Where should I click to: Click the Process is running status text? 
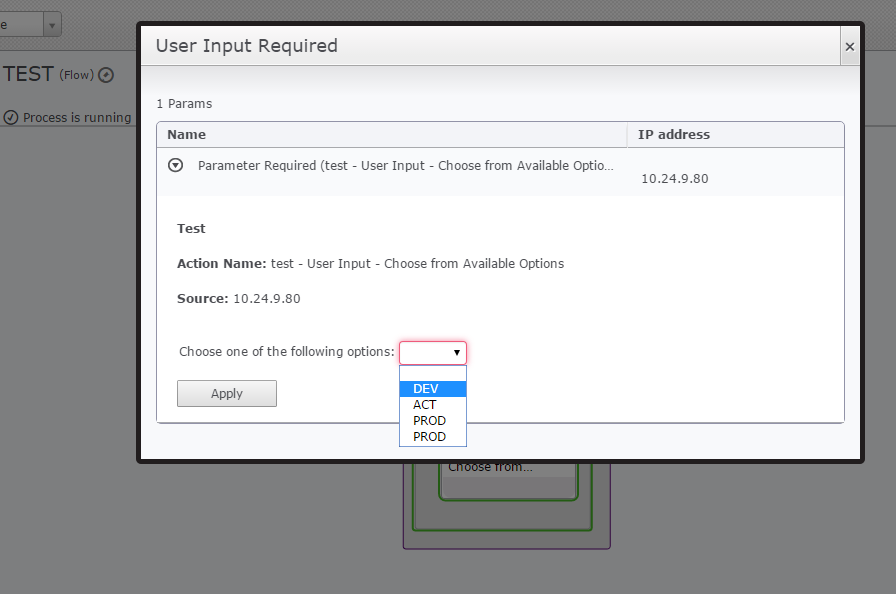[77, 118]
